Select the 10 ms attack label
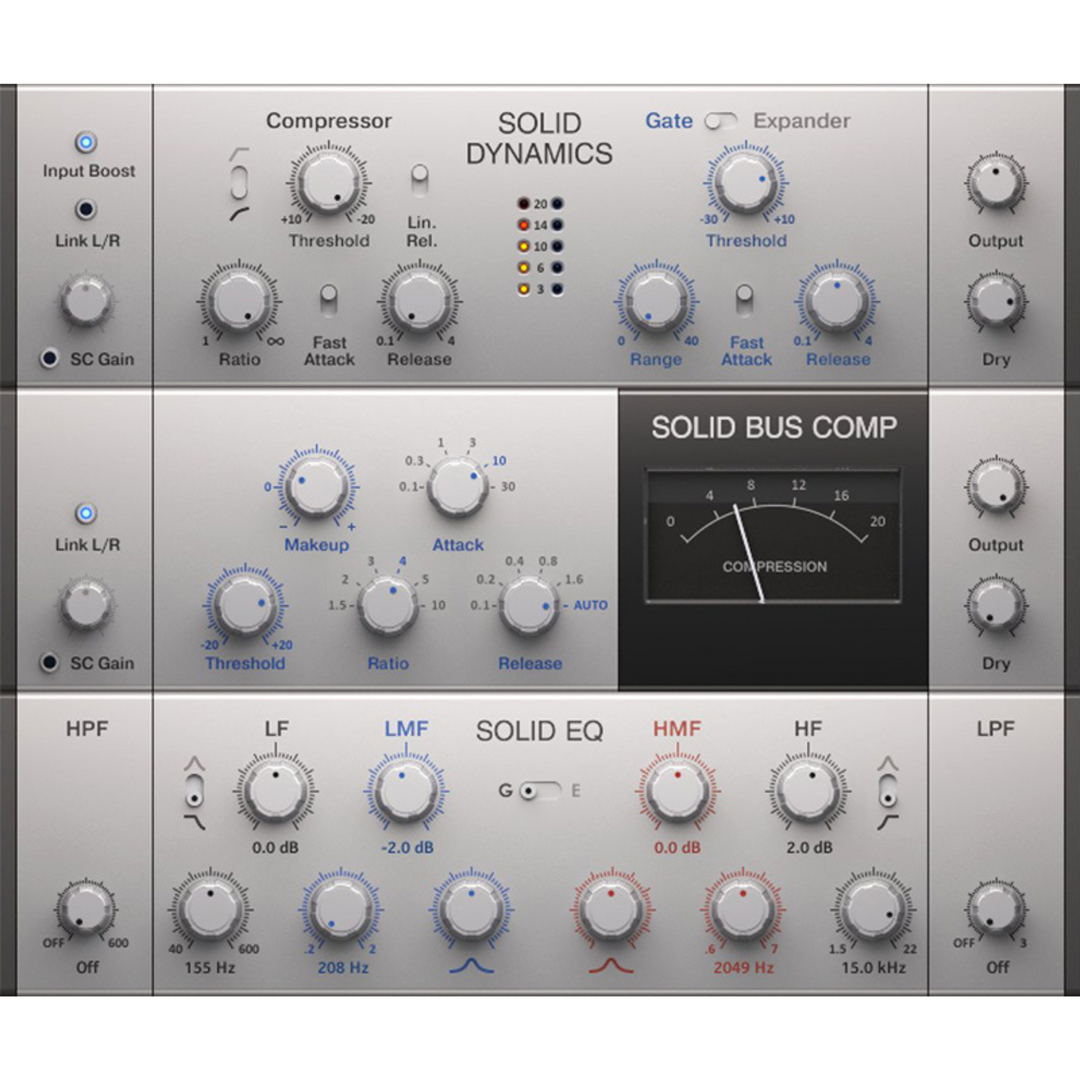 pos(499,460)
